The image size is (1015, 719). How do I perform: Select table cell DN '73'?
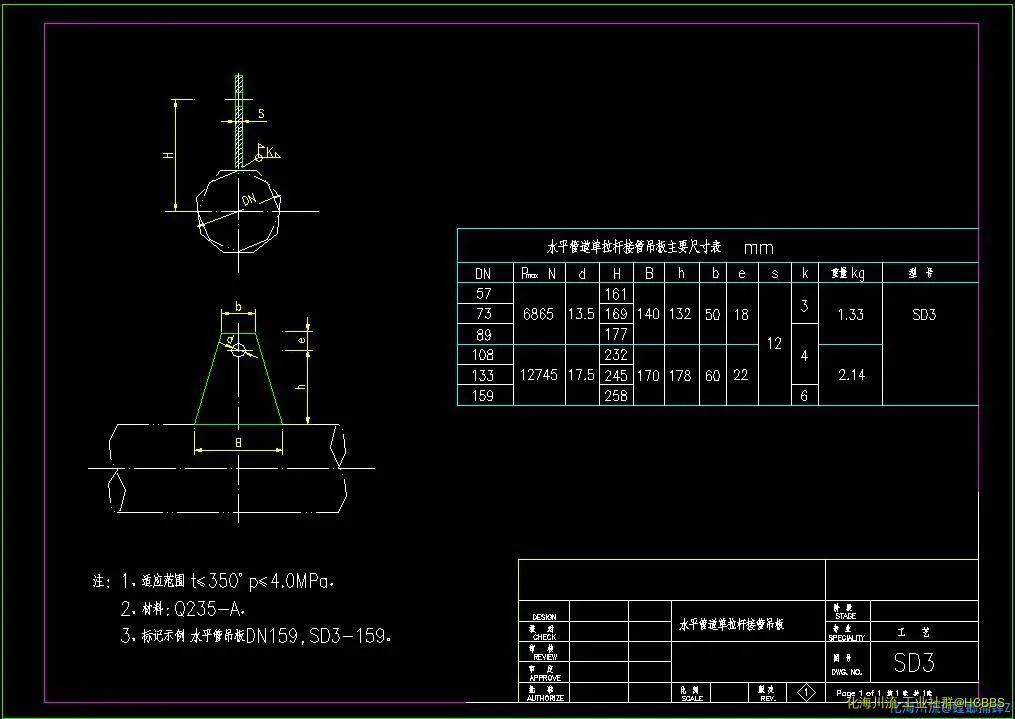click(484, 314)
